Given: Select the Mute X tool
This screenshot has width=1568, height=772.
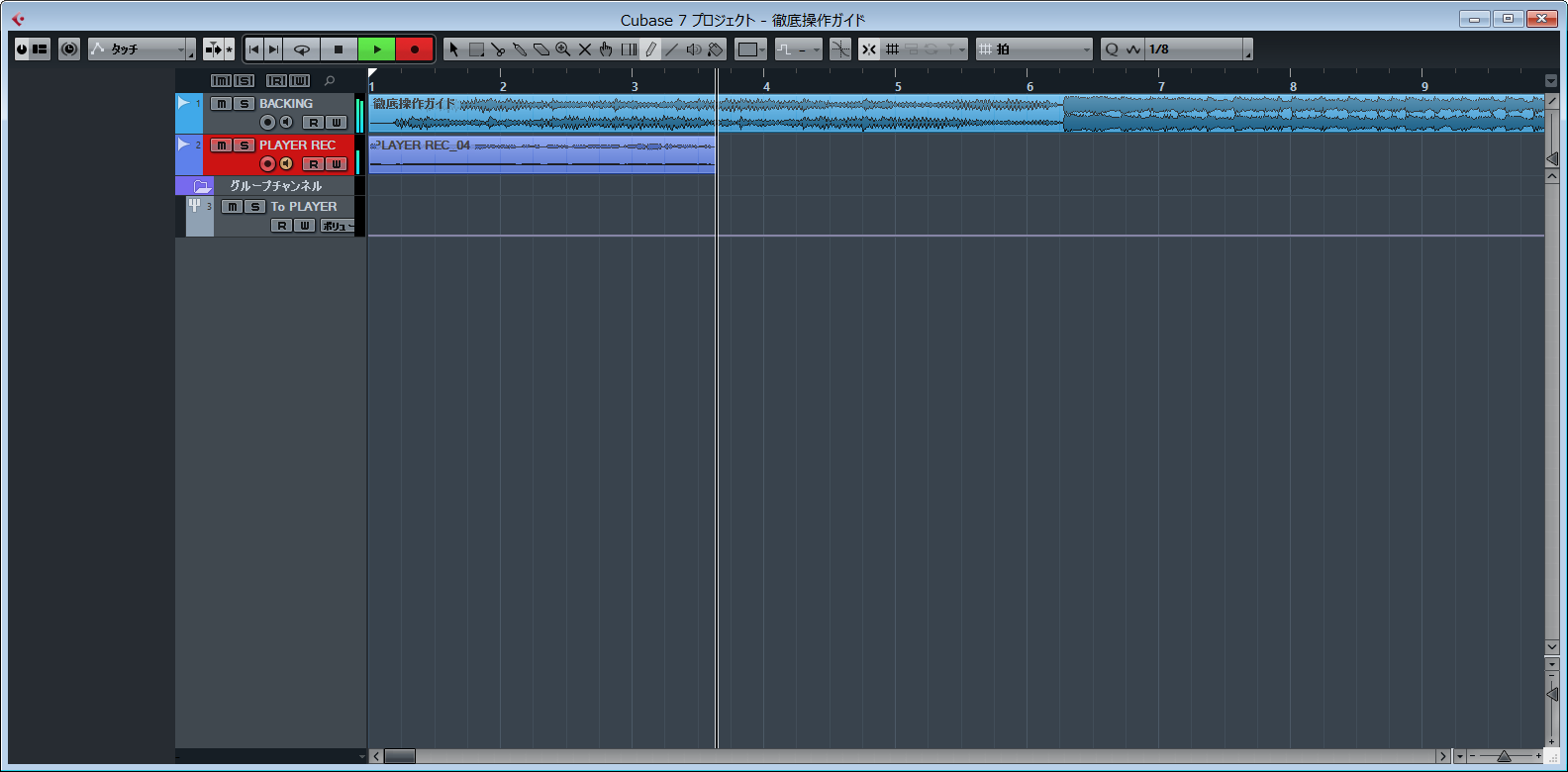Looking at the screenshot, I should 585,49.
